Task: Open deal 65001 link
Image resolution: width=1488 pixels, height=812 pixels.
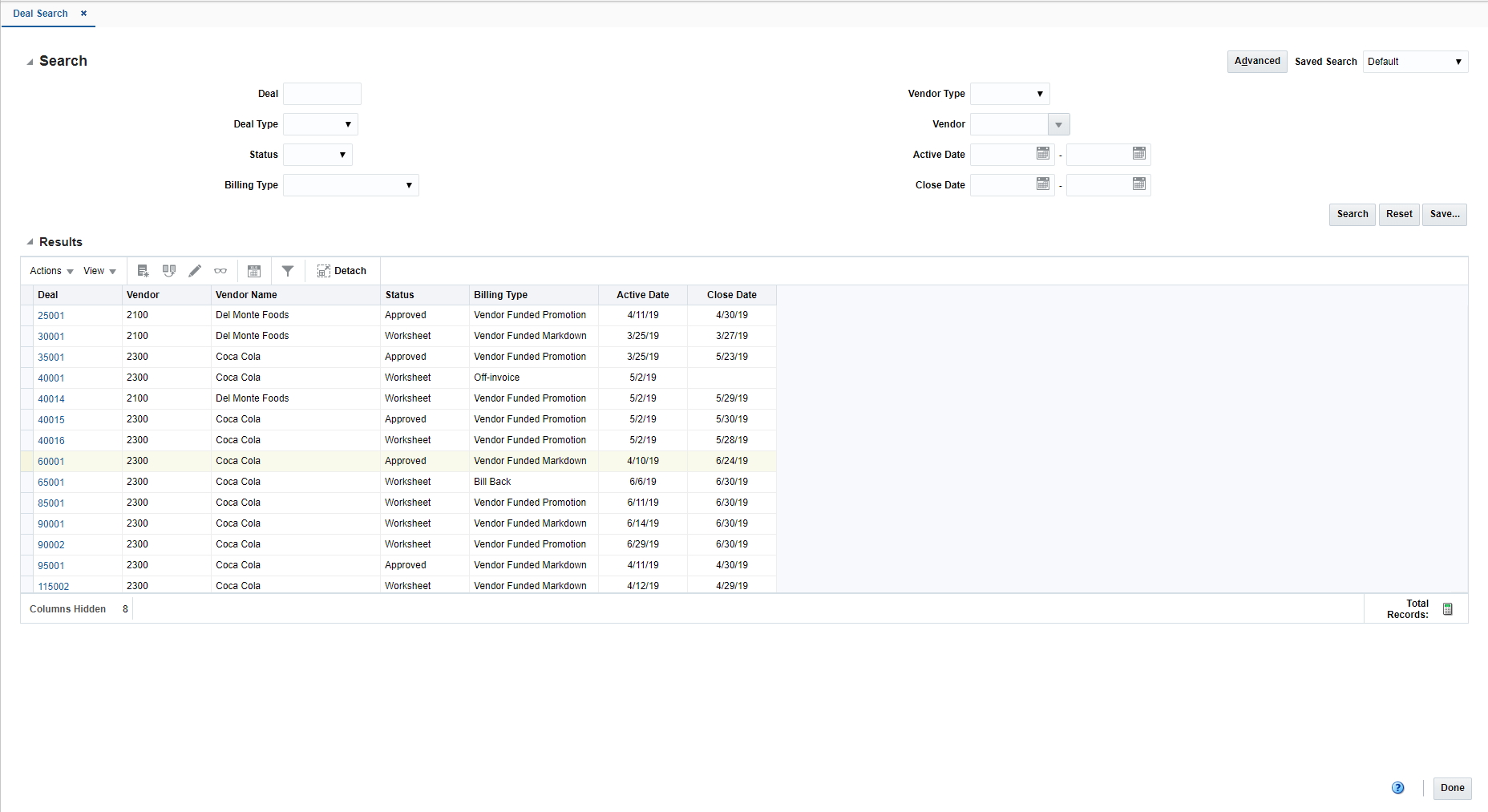Action: [51, 483]
